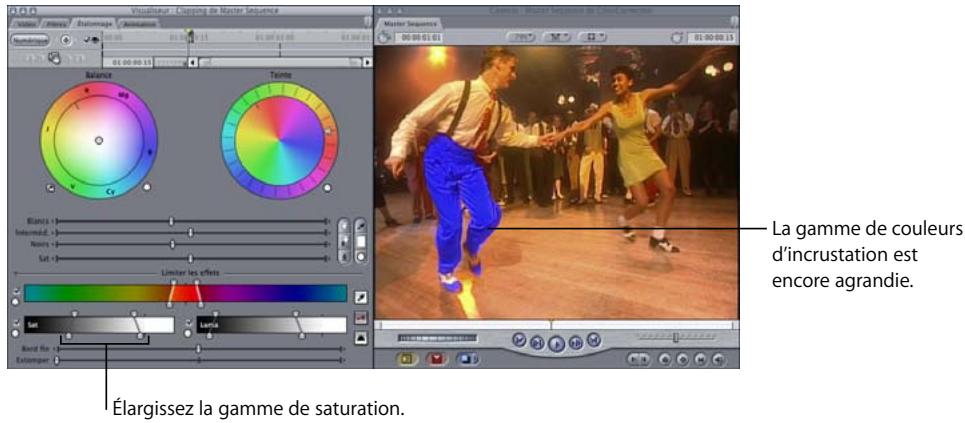Click the Noirs slider thumb
The image size is (965, 423).
[172, 244]
